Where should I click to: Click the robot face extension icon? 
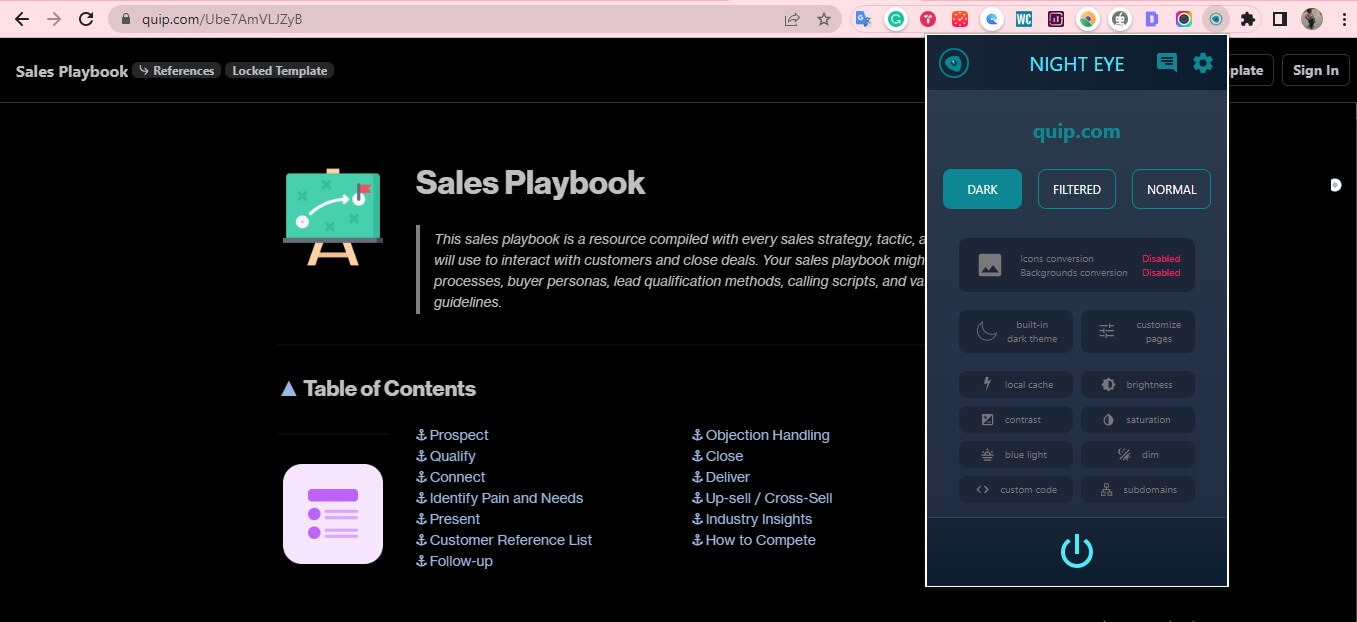[1120, 19]
